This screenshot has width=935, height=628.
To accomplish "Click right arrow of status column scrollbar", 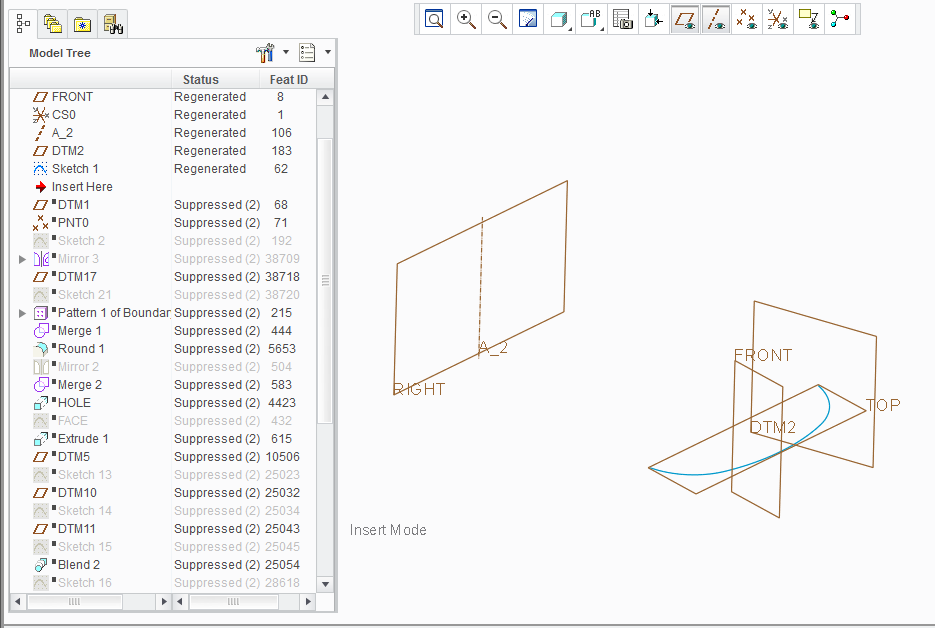I will (308, 601).
